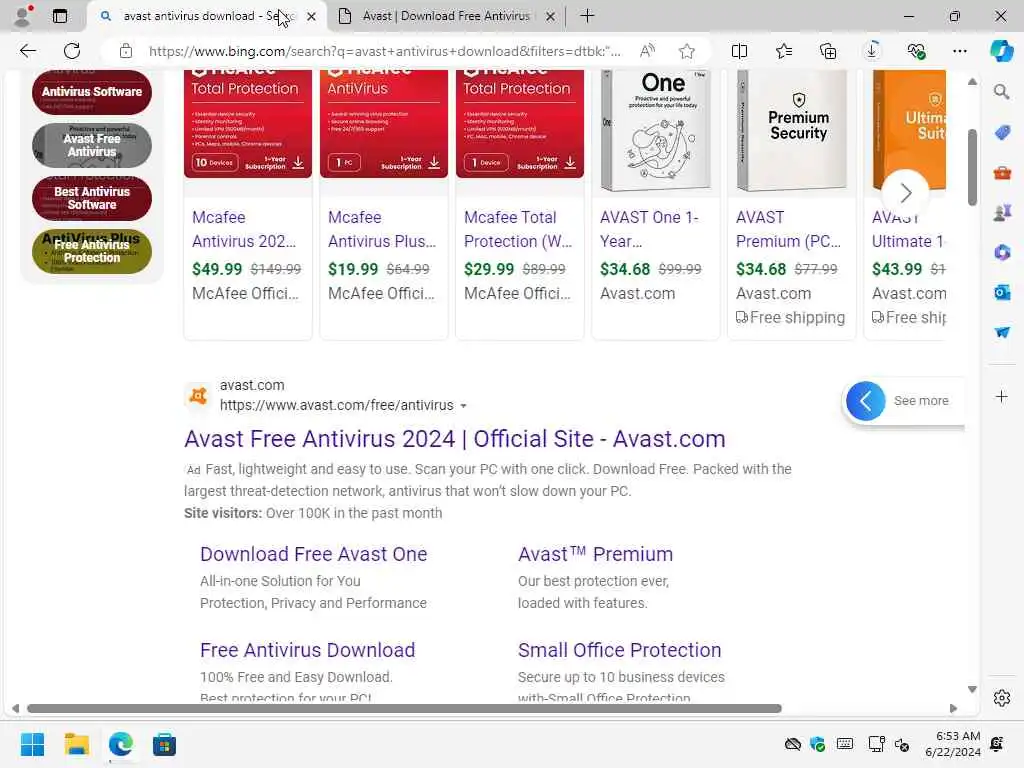Click McAfee Total Protection 10 Devices thumbnail
Screen dimensions: 1024x768
(x=248, y=124)
